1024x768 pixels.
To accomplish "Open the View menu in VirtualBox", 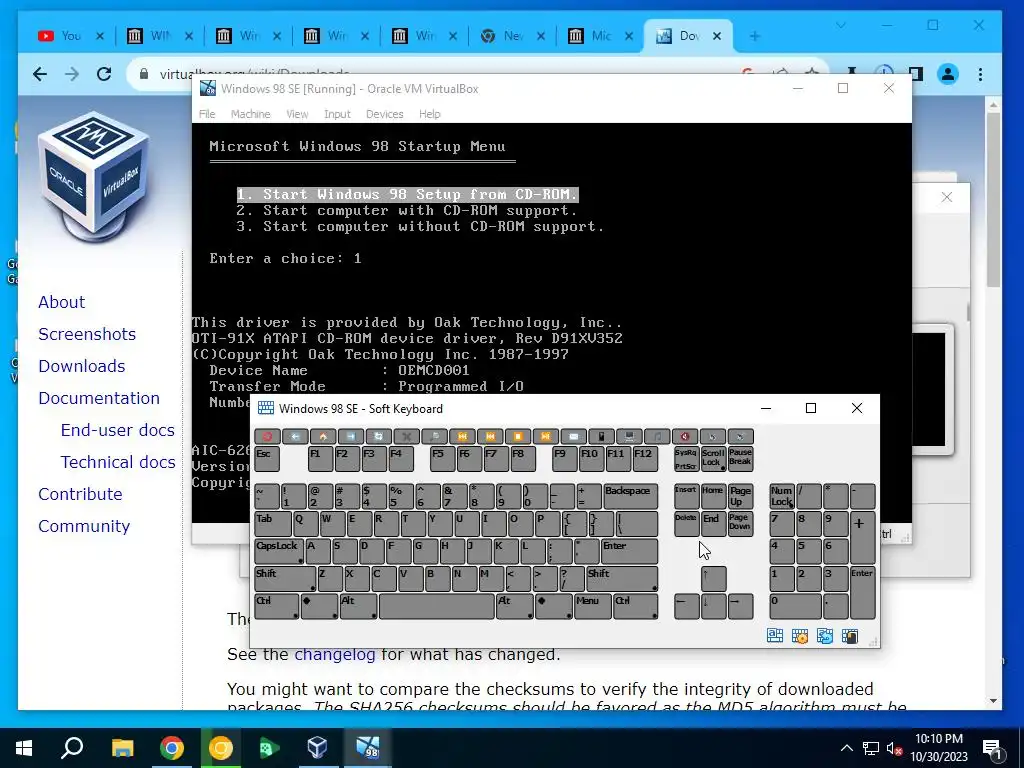I will click(297, 114).
